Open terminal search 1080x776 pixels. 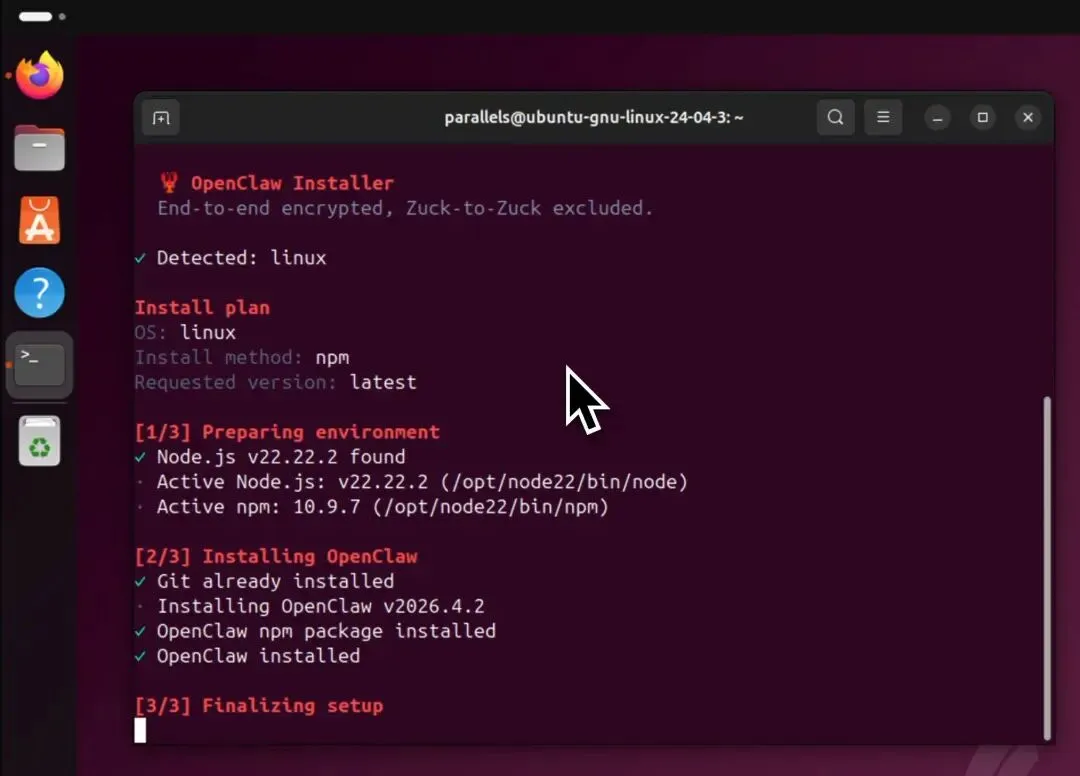coord(835,117)
